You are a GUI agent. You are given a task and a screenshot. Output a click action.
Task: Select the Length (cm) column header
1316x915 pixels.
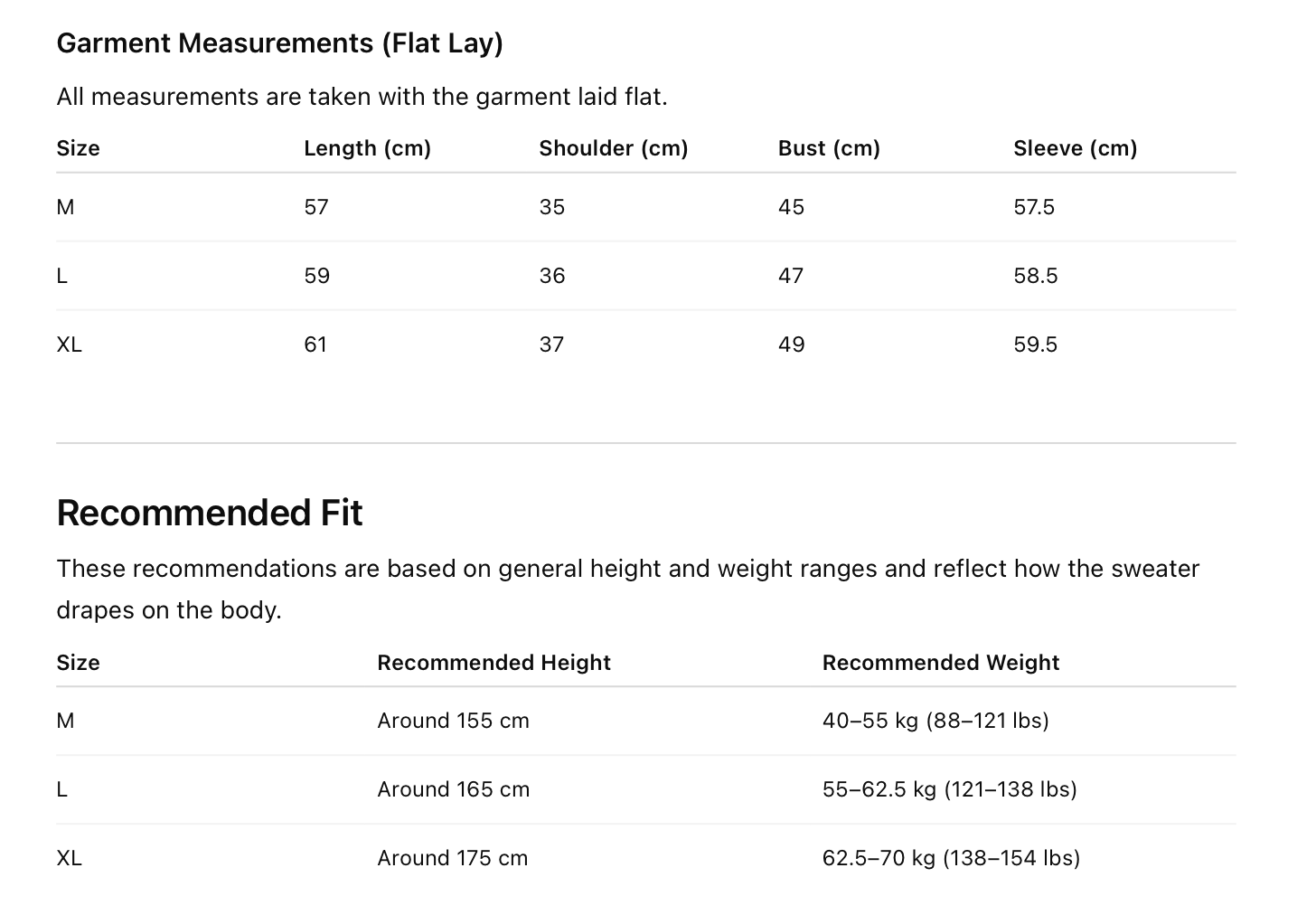click(367, 148)
